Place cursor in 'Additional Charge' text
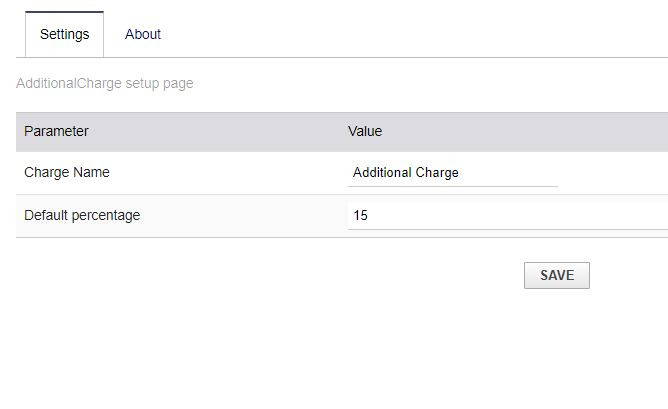 tap(406, 173)
